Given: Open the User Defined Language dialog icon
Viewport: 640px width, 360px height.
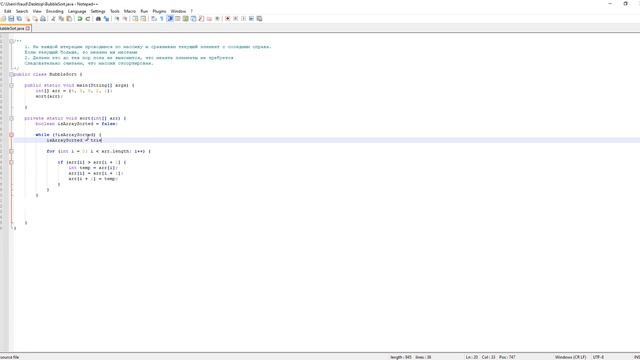Looking at the screenshot, I should [178, 19].
